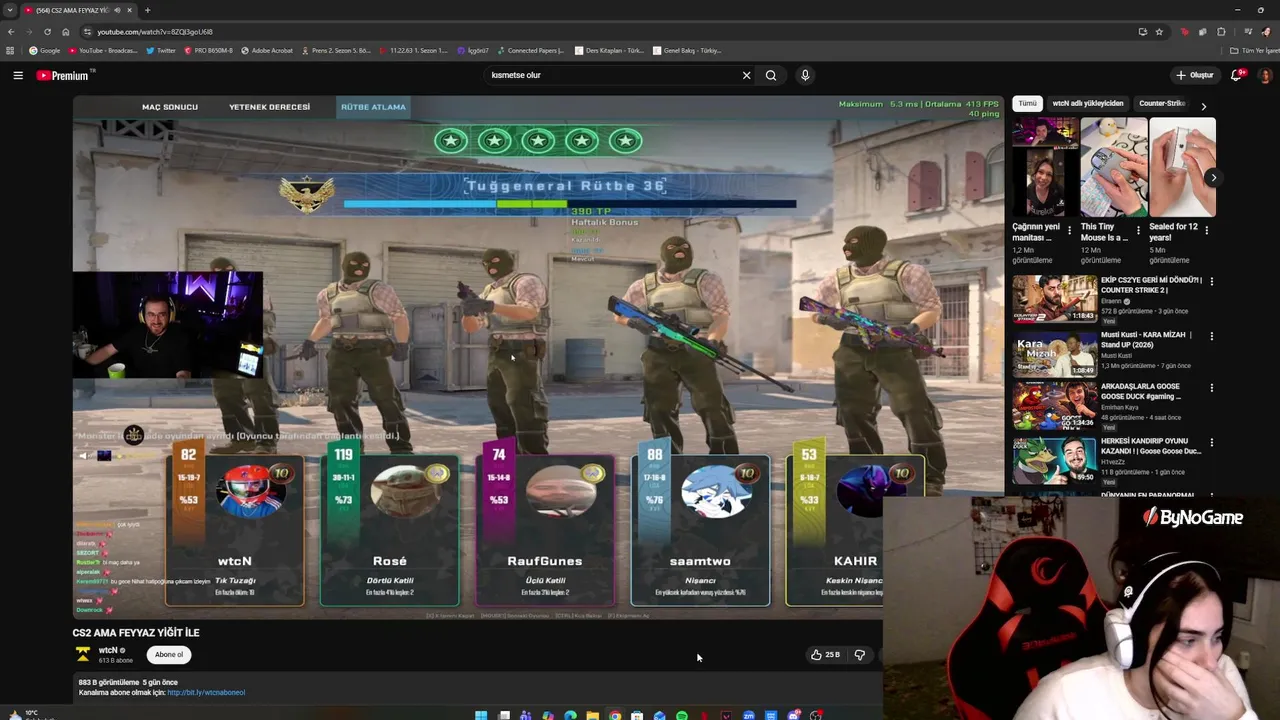Advance Shorts shelf with next arrow
1280x720 pixels.
click(1213, 178)
